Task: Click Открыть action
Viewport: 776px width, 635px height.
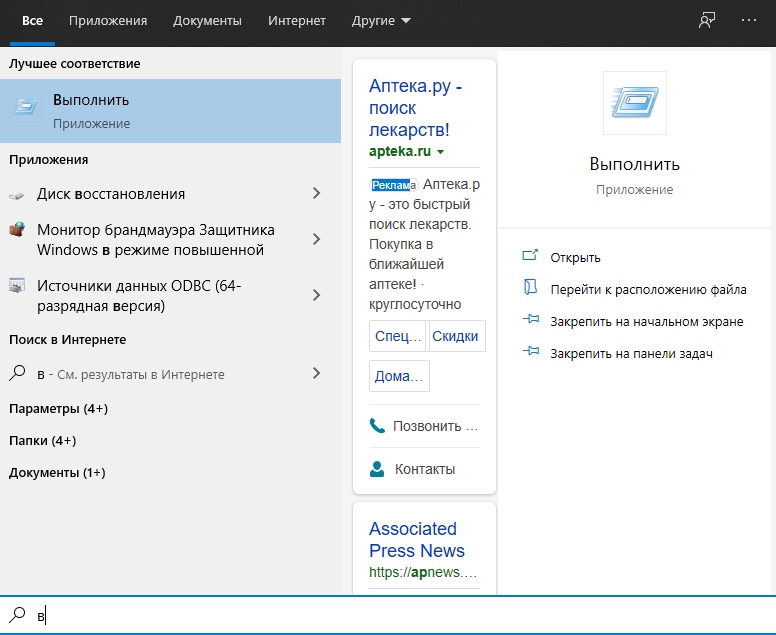Action: click(575, 258)
